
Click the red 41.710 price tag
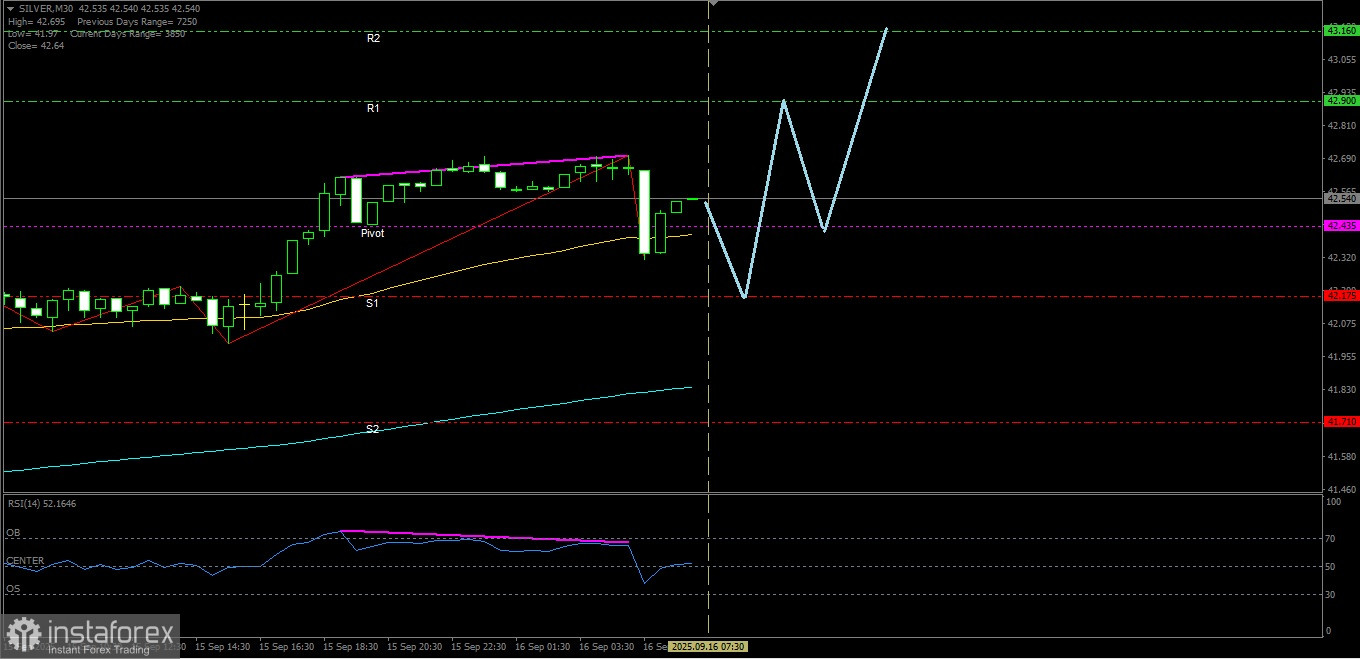(1341, 422)
